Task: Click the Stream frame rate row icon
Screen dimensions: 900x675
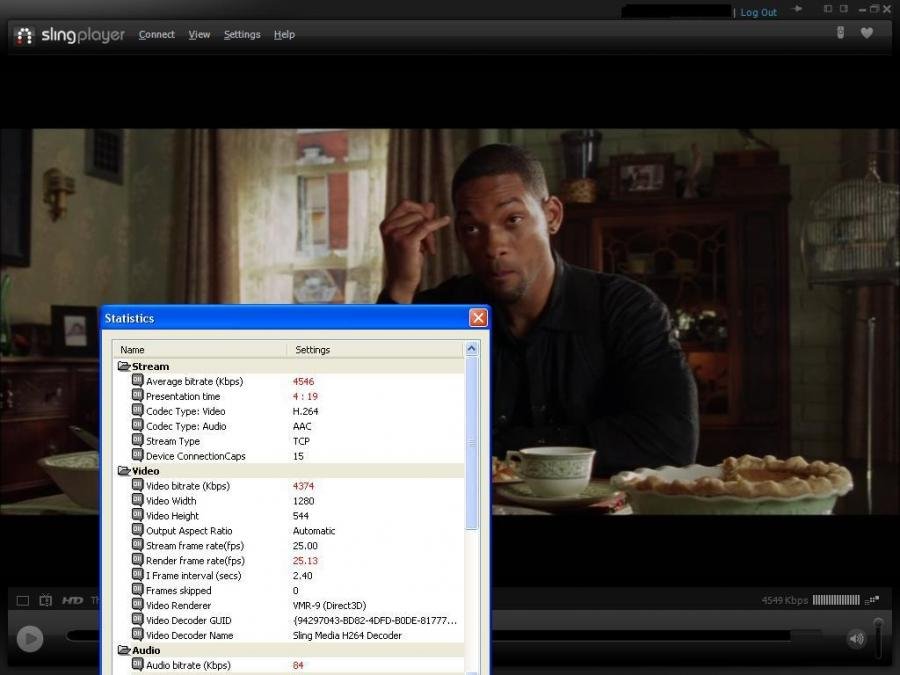Action: pos(138,544)
